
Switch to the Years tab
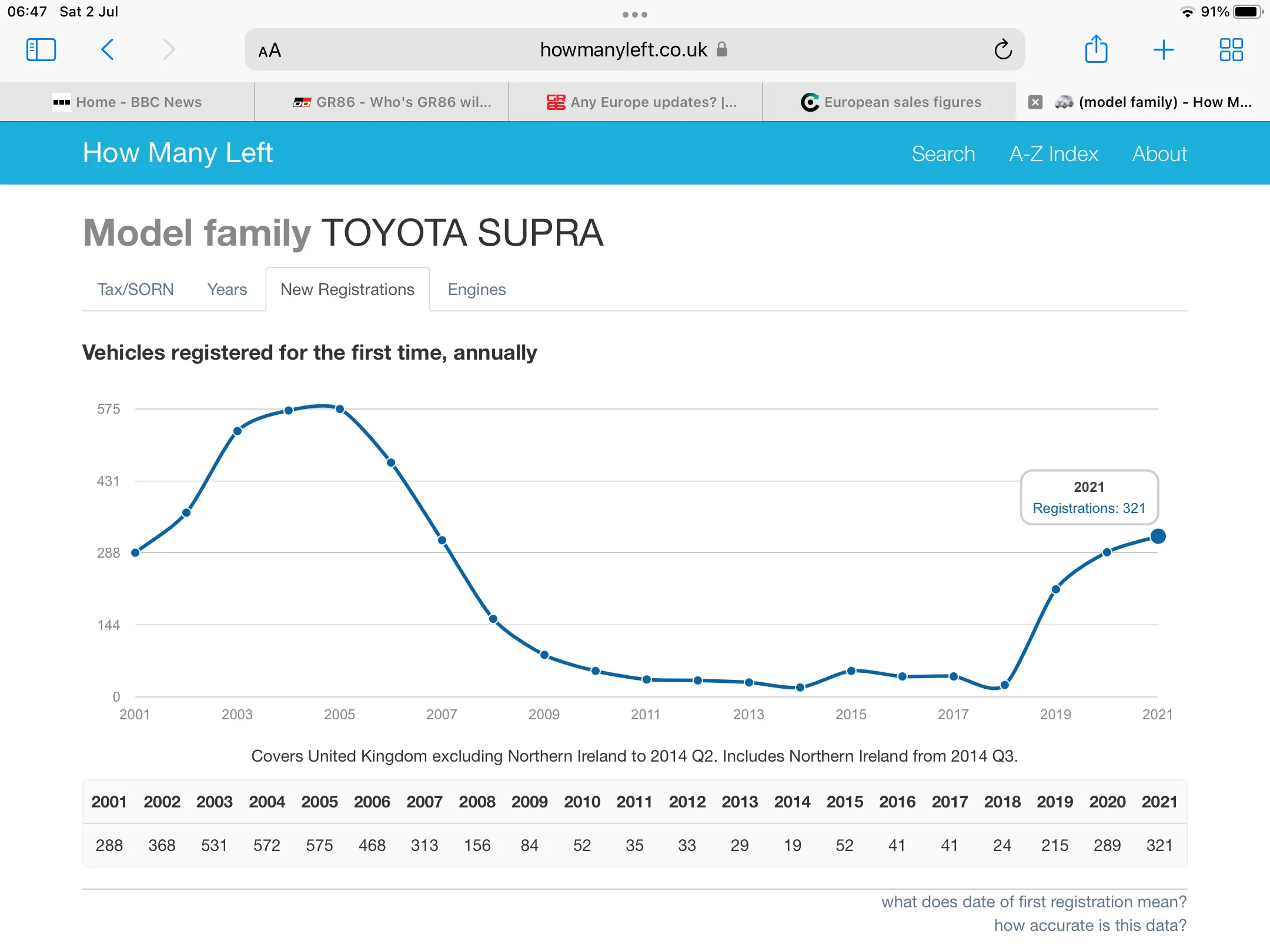click(227, 290)
